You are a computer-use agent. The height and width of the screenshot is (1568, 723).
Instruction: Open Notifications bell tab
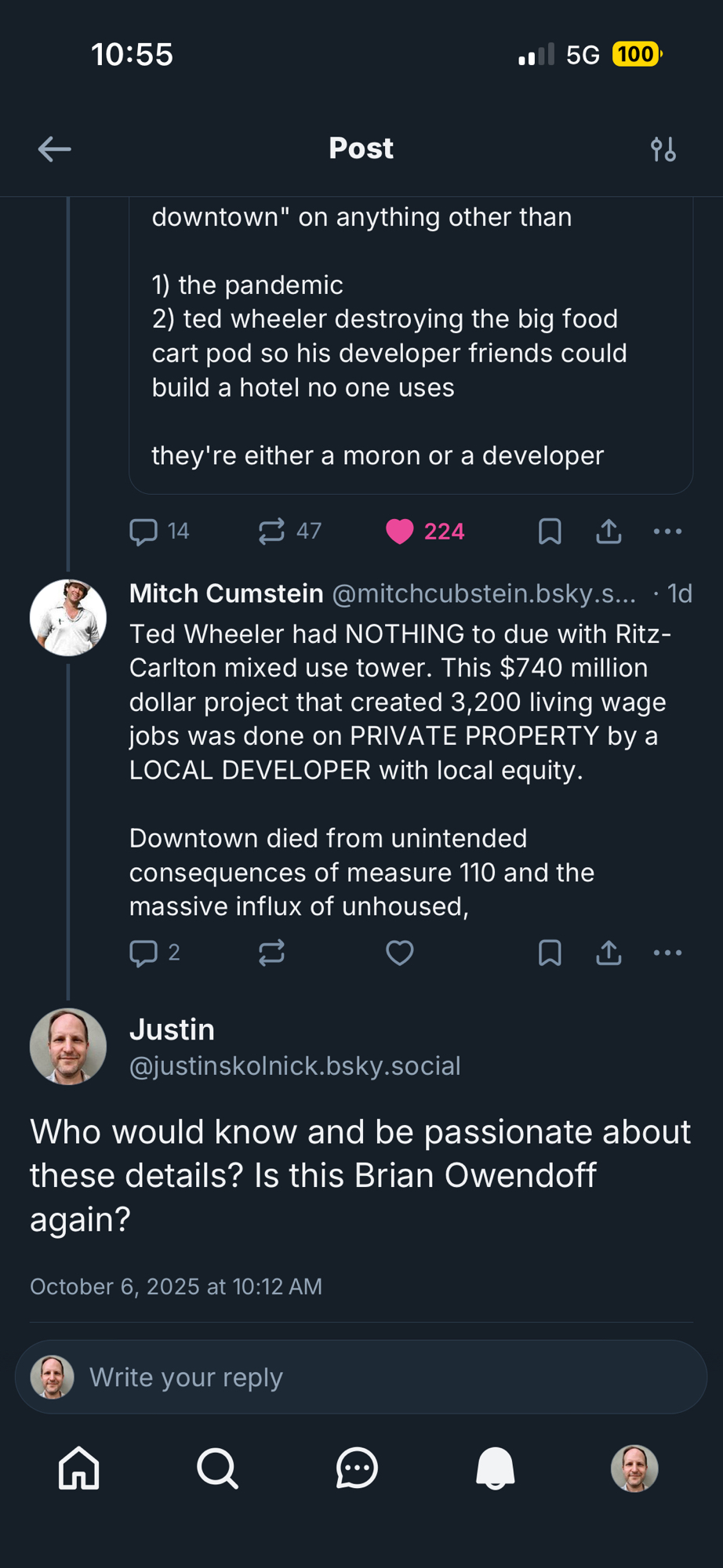[x=496, y=1468]
